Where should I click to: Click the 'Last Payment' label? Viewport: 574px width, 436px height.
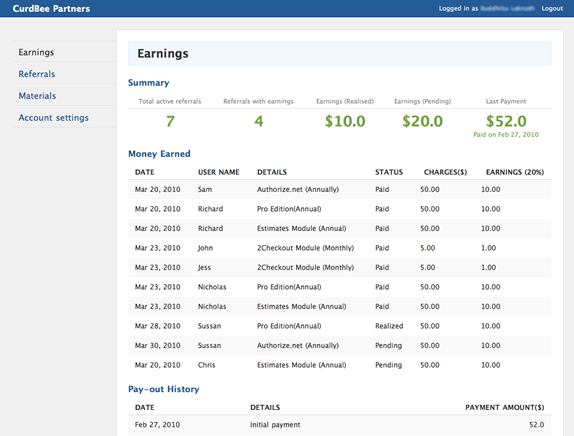[506, 101]
